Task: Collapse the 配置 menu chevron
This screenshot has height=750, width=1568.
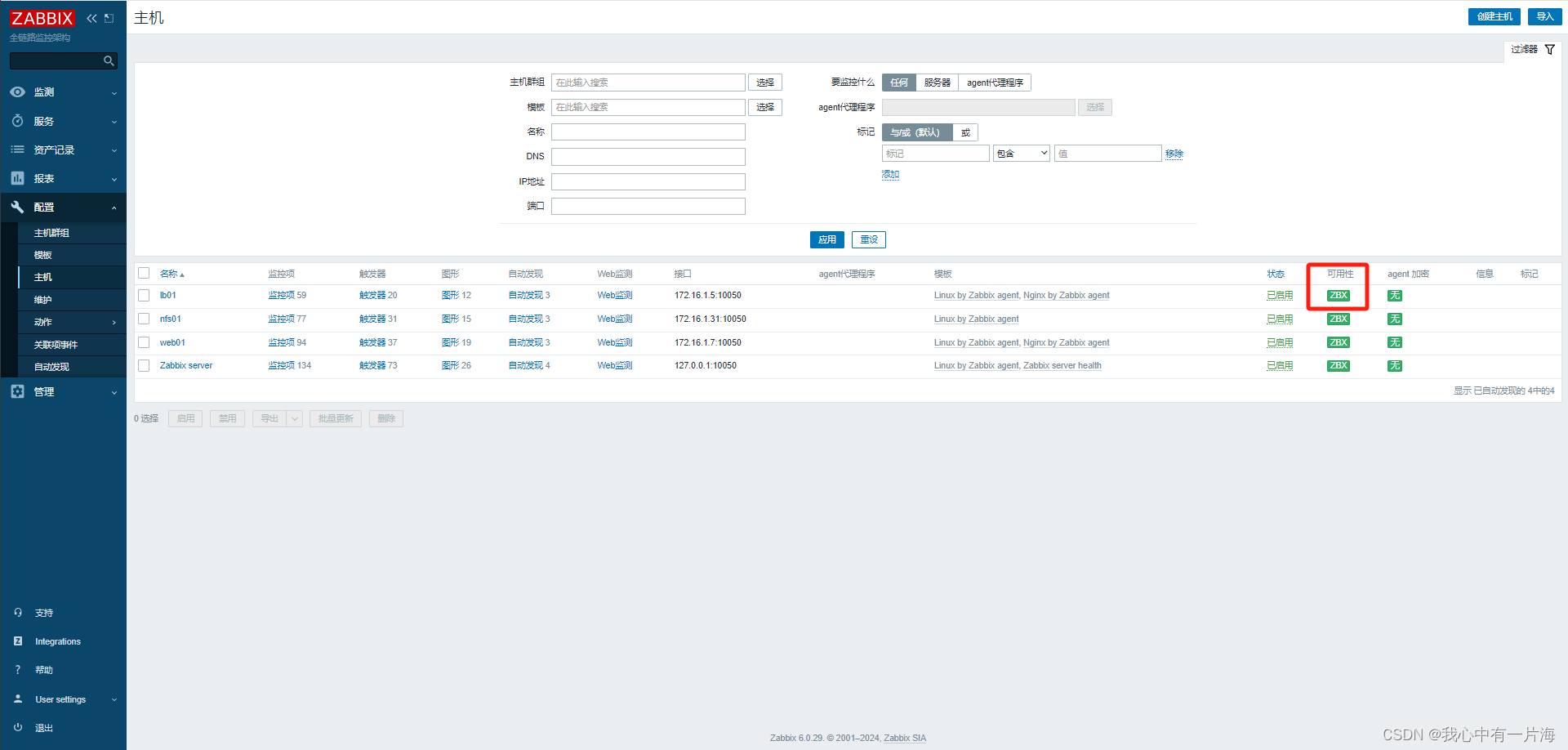Action: 114,208
